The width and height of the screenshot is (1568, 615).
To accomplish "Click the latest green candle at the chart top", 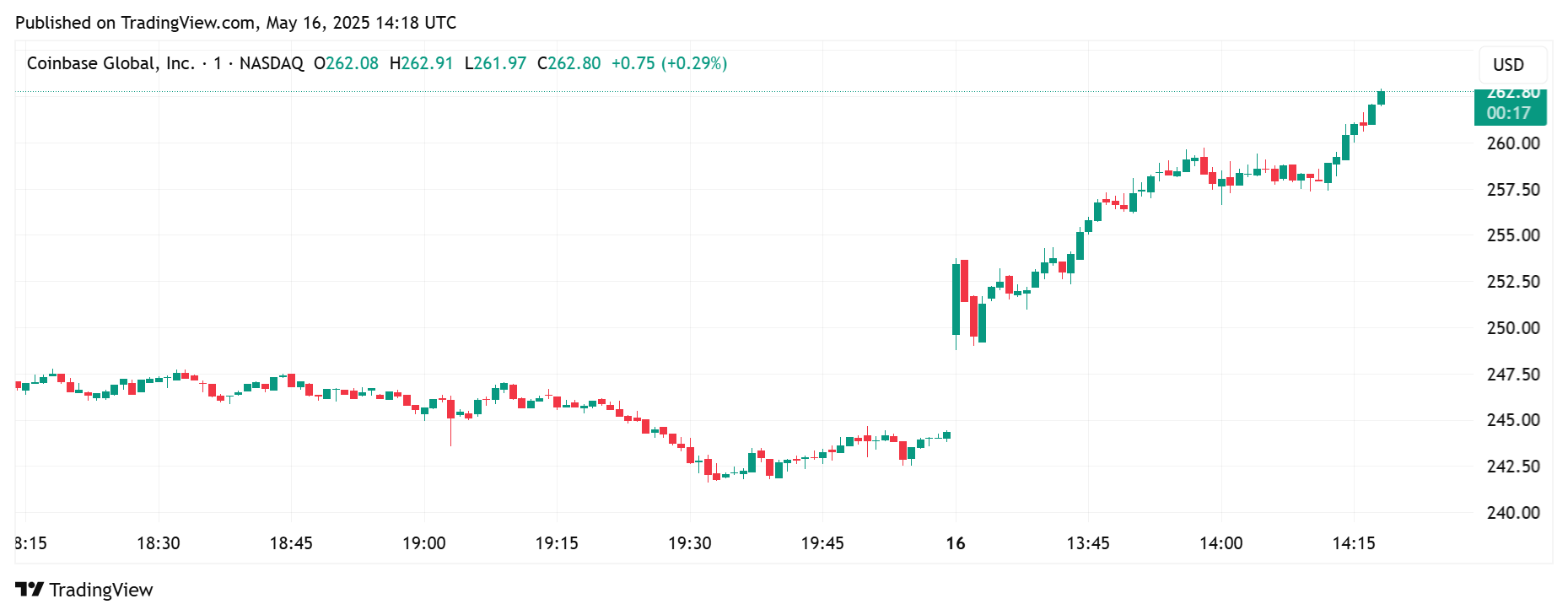I will tap(1381, 97).
